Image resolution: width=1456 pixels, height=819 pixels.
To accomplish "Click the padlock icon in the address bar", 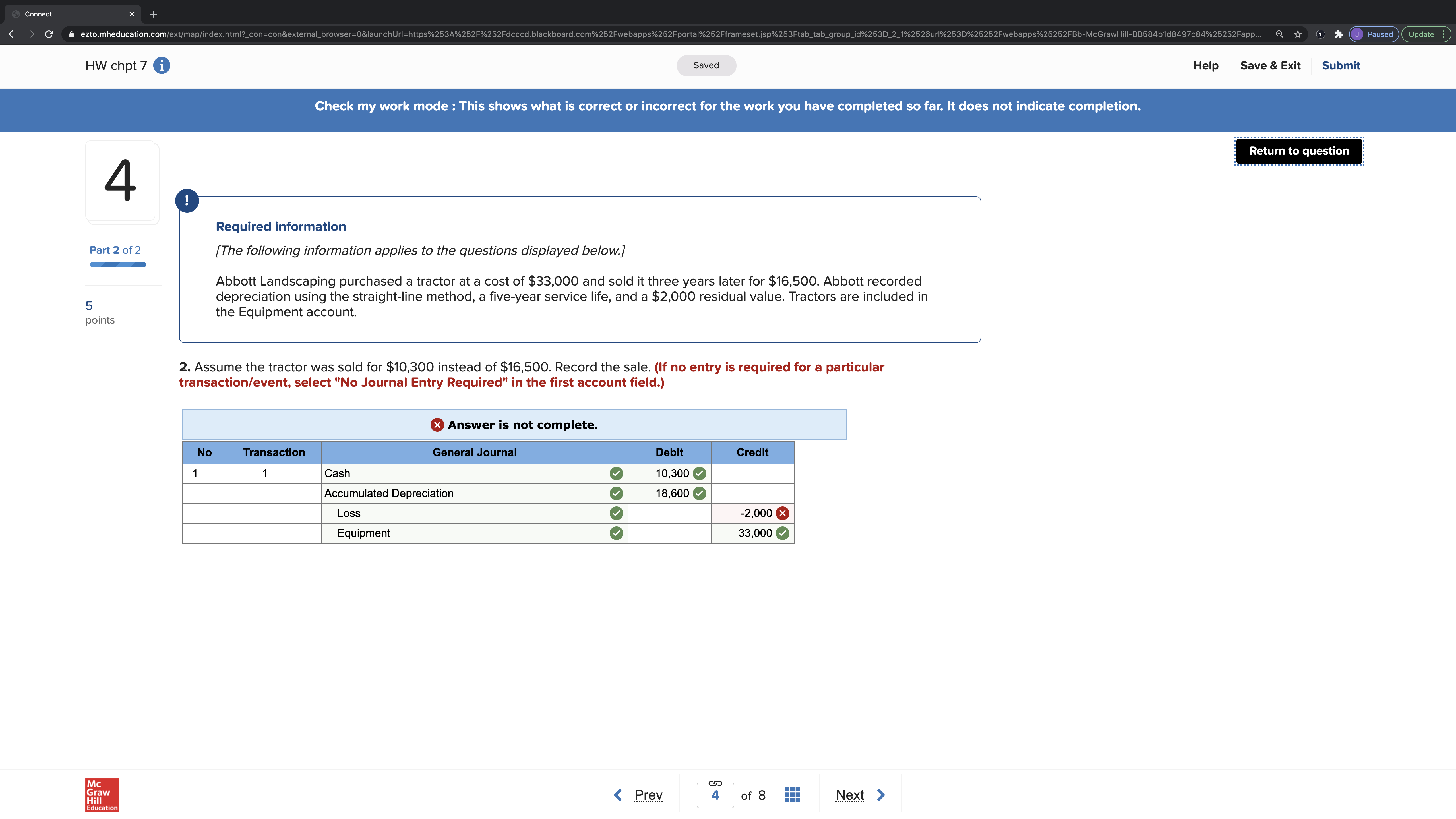I will (x=71, y=34).
